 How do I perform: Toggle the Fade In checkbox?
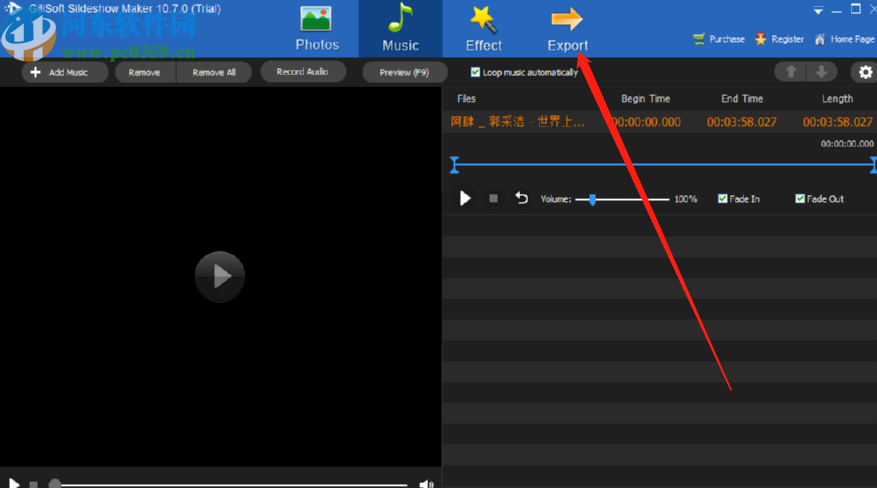(723, 198)
